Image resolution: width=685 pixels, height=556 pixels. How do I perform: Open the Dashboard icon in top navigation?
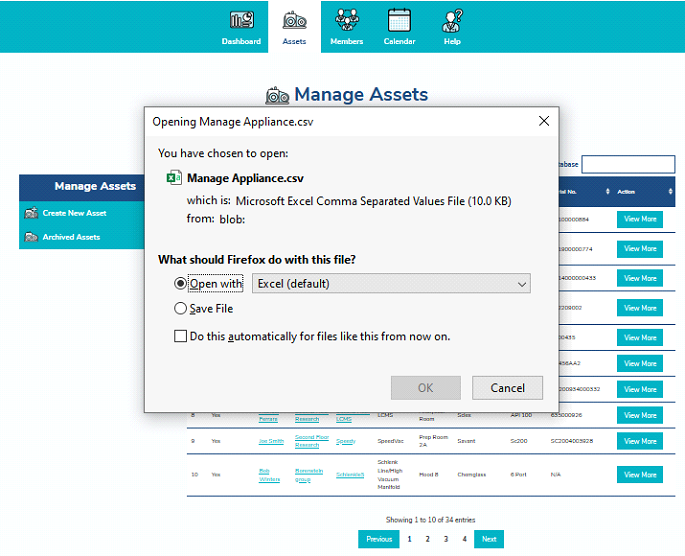(241, 20)
